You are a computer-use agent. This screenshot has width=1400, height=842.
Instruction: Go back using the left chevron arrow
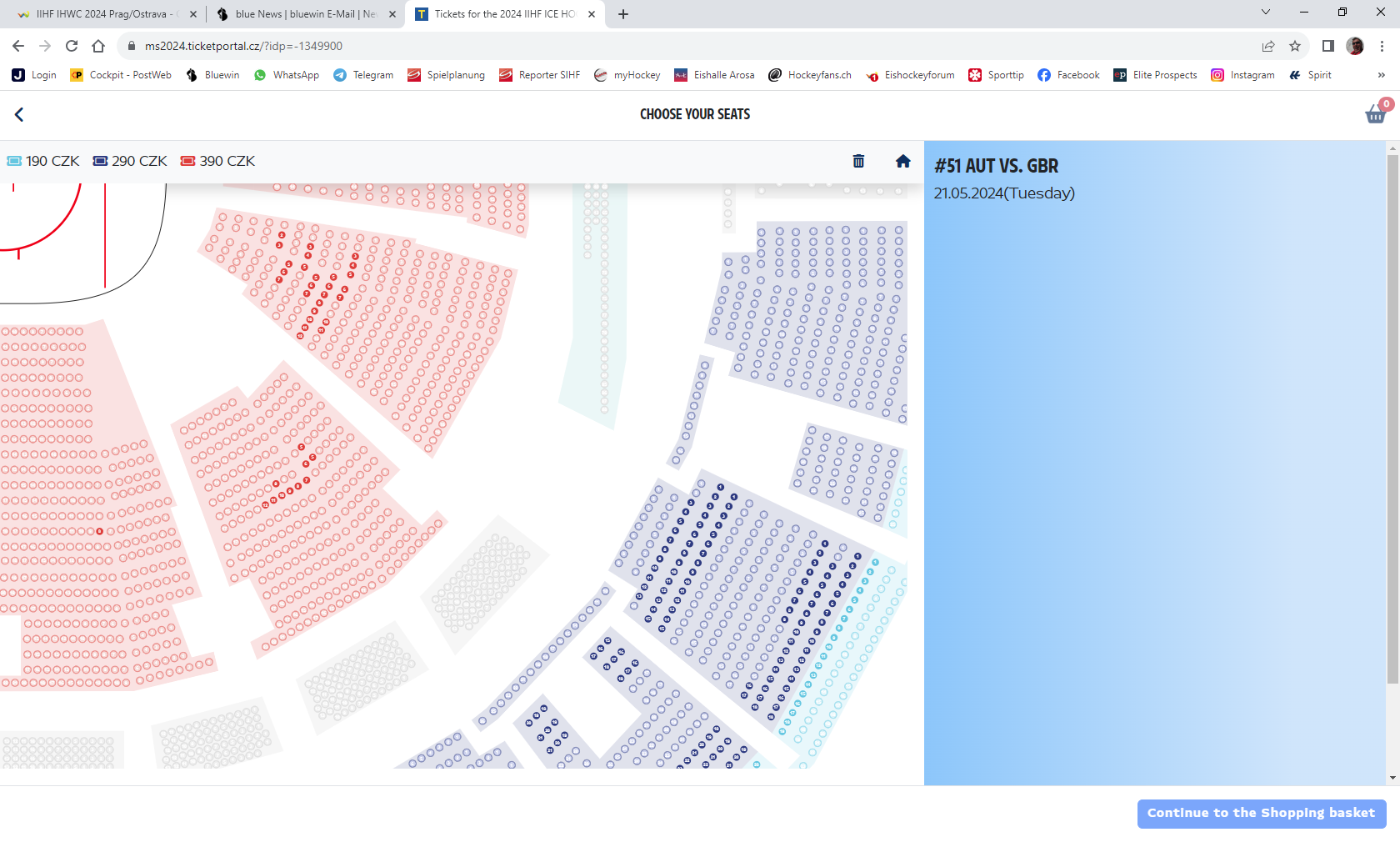tap(19, 114)
